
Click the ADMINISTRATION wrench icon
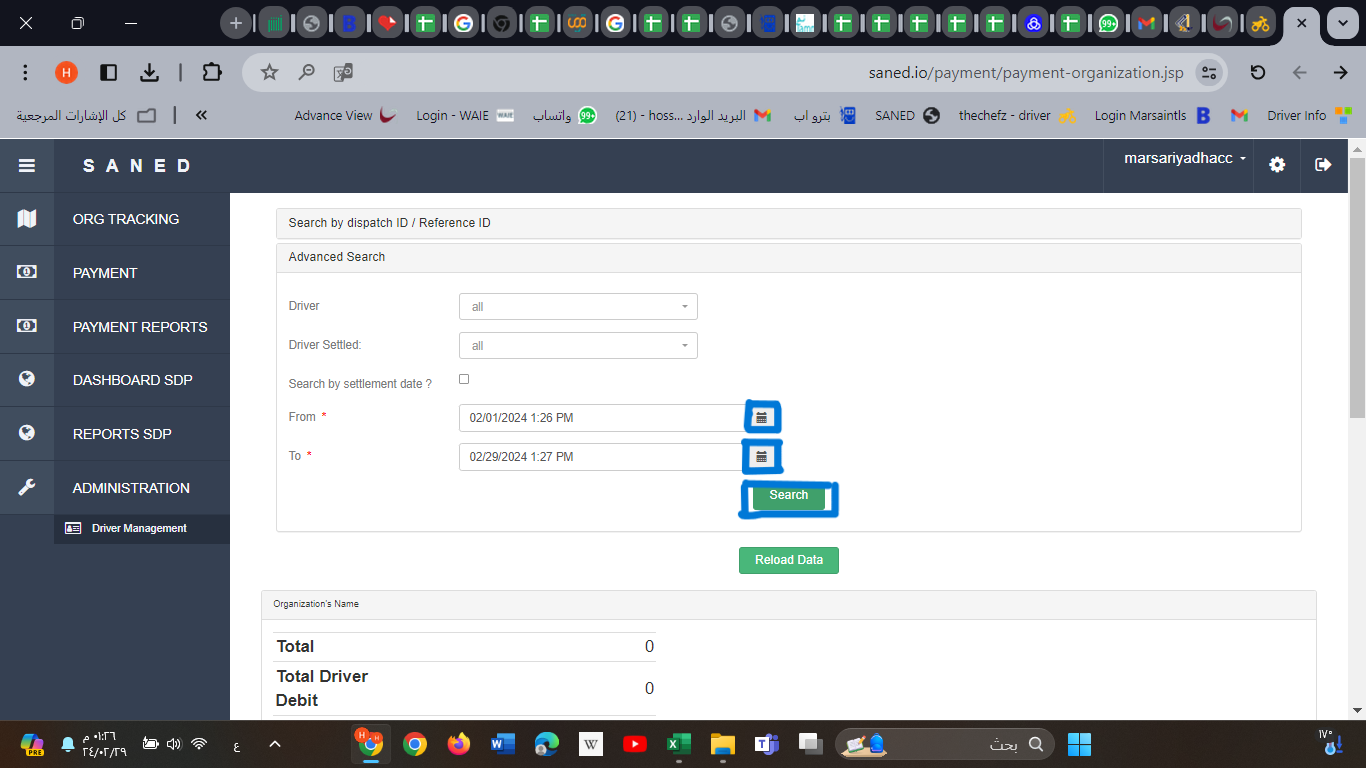click(x=27, y=488)
